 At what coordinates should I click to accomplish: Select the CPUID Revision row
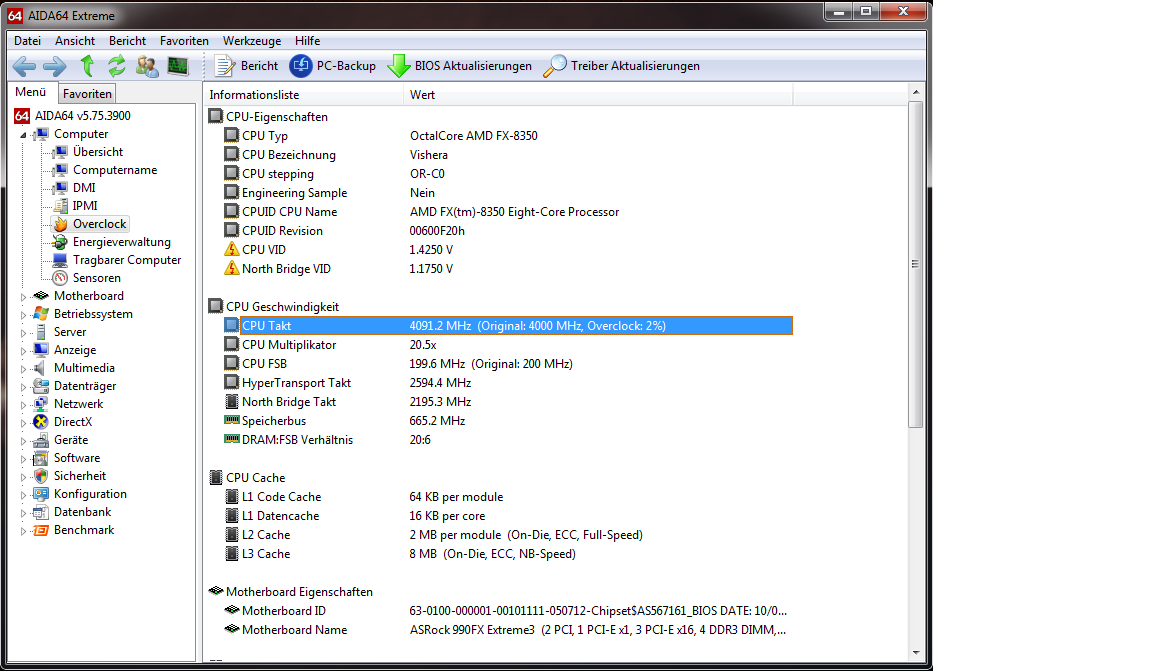tap(508, 231)
